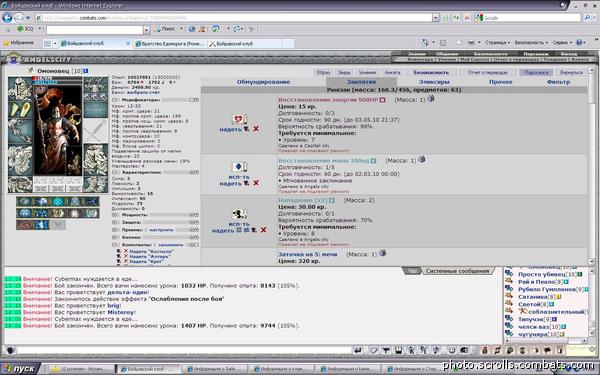This screenshot has width=600, height=375.
Task: Click the Stop loading red X button
Action: click(x=467, y=18)
